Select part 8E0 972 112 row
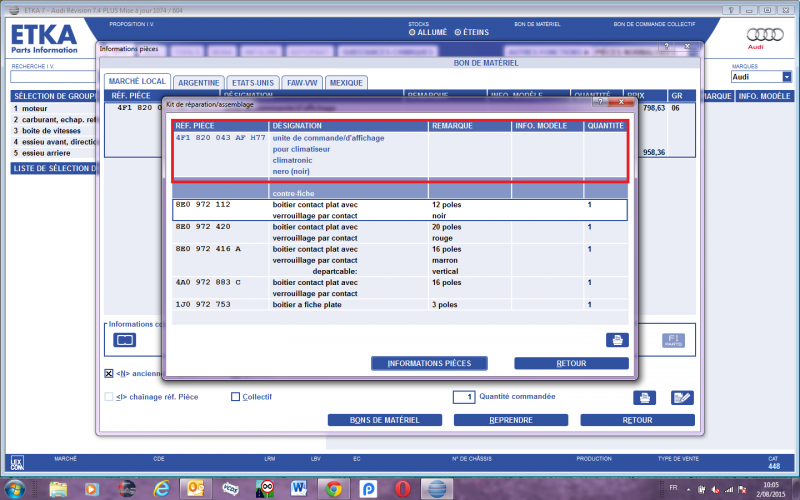The width and height of the screenshot is (800, 500). [400, 210]
